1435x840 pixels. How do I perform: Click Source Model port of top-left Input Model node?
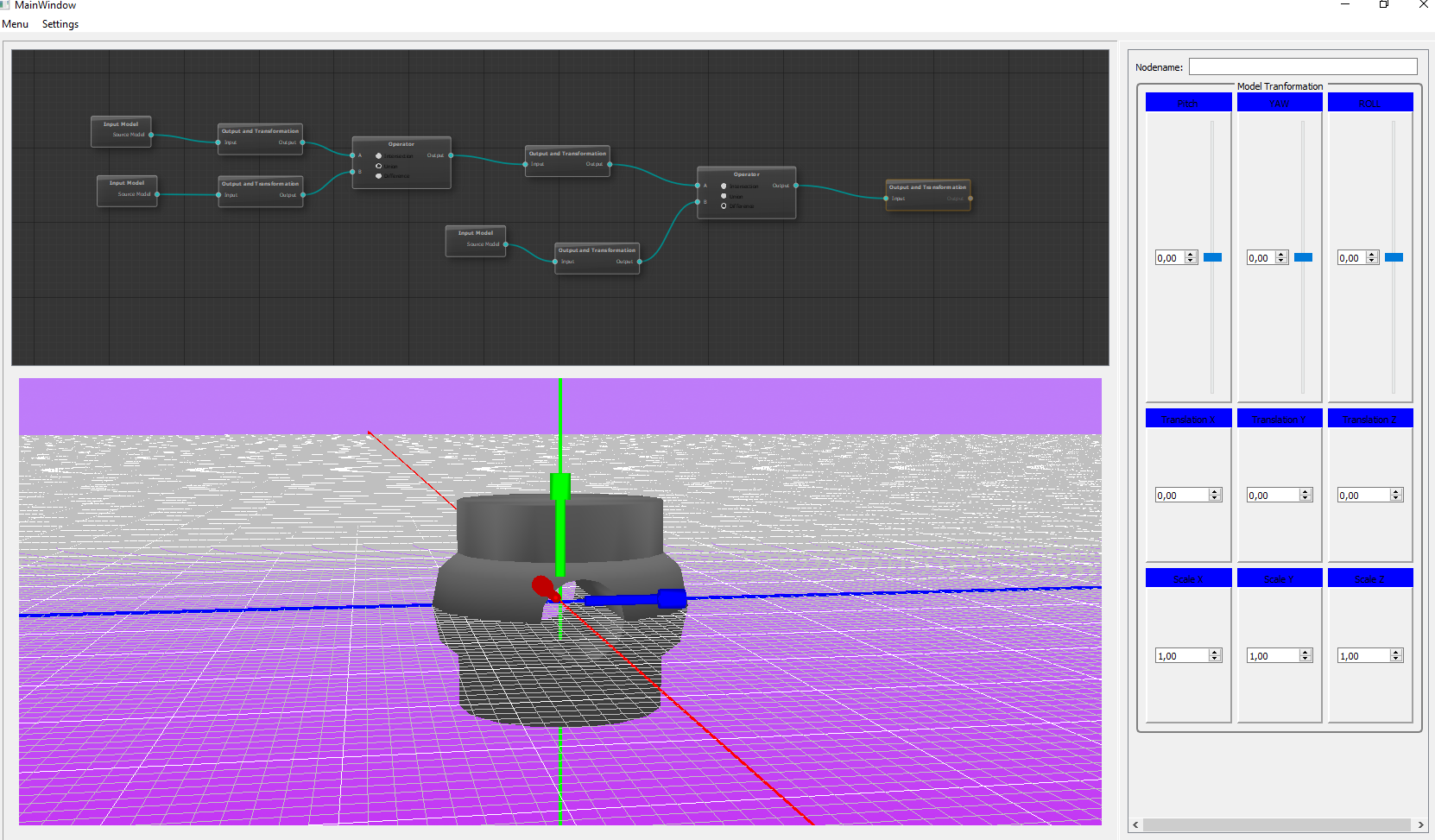151,135
